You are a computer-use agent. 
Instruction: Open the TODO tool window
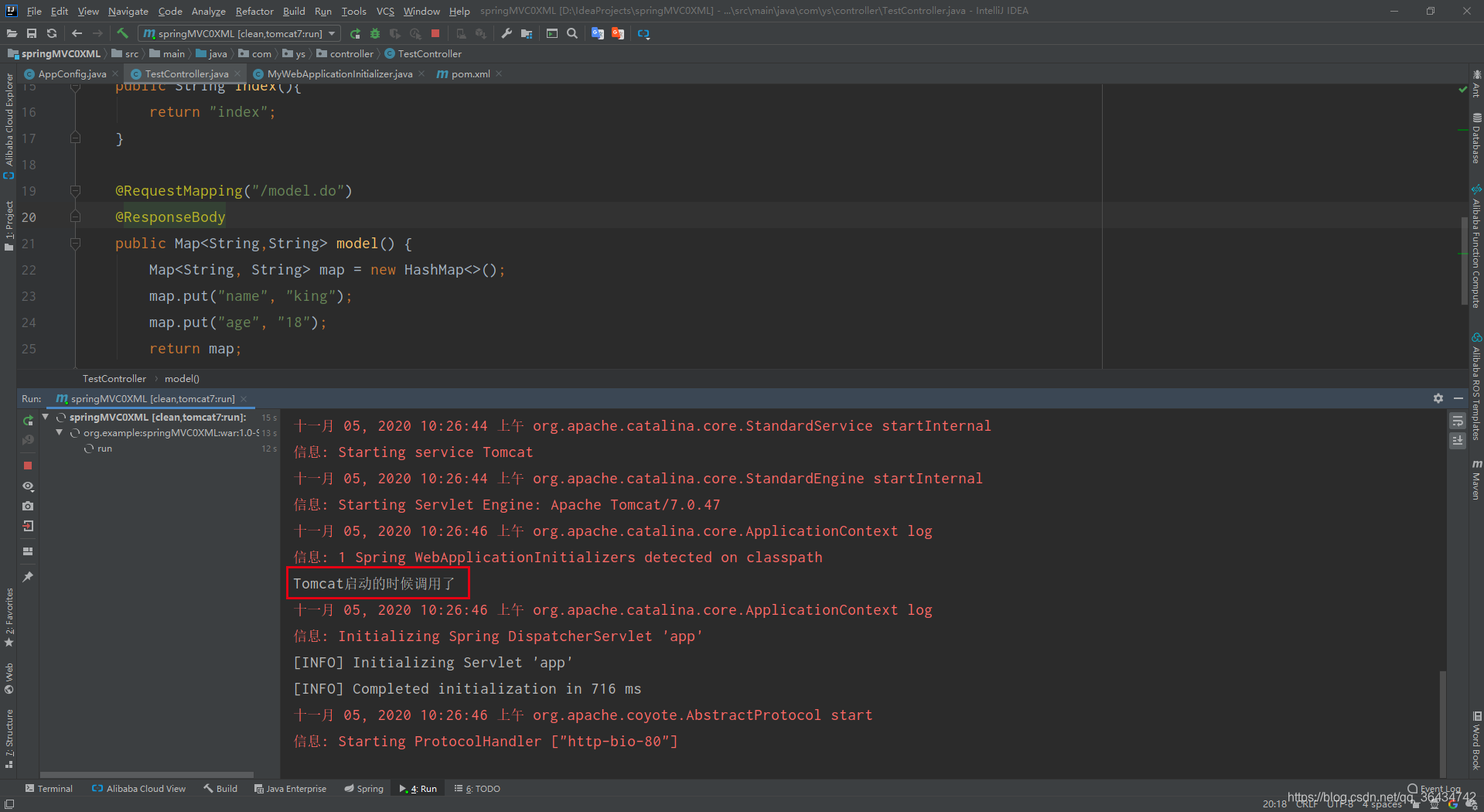pyautogui.click(x=477, y=789)
